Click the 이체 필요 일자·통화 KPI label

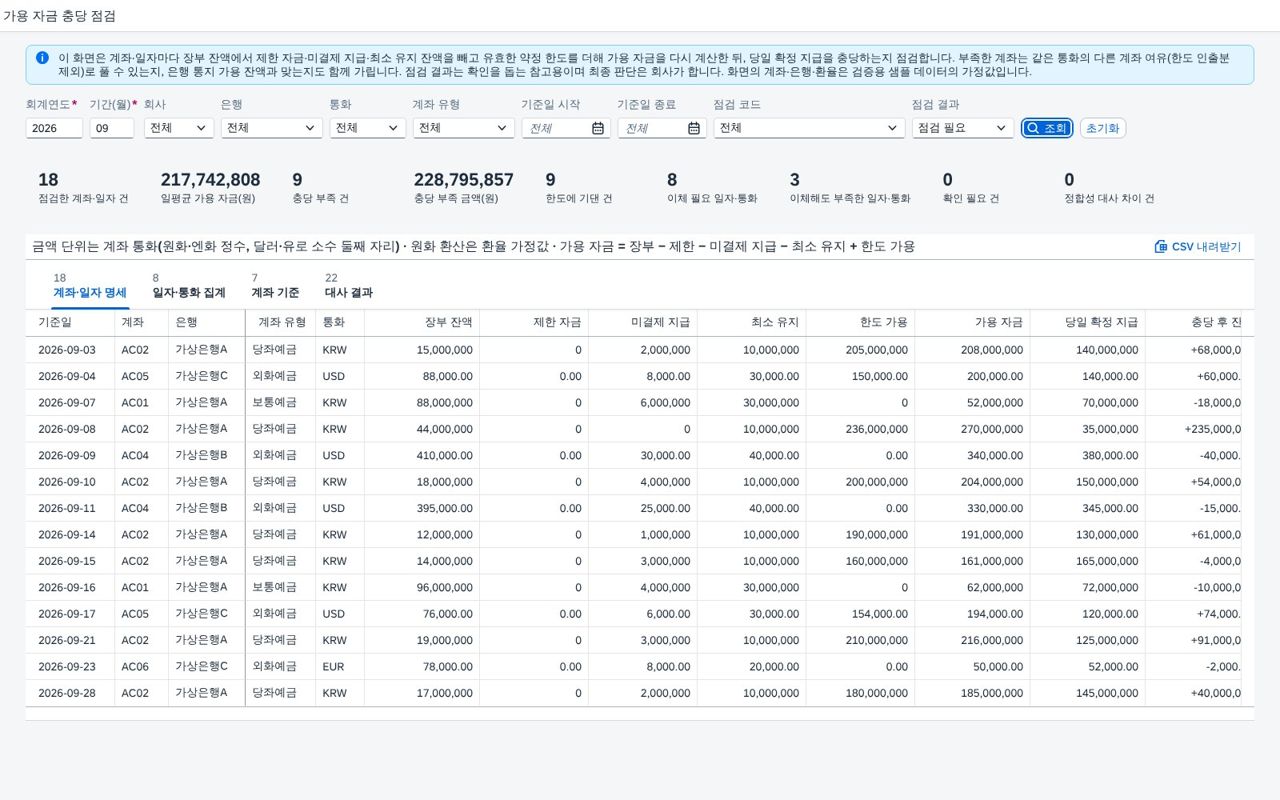point(712,199)
